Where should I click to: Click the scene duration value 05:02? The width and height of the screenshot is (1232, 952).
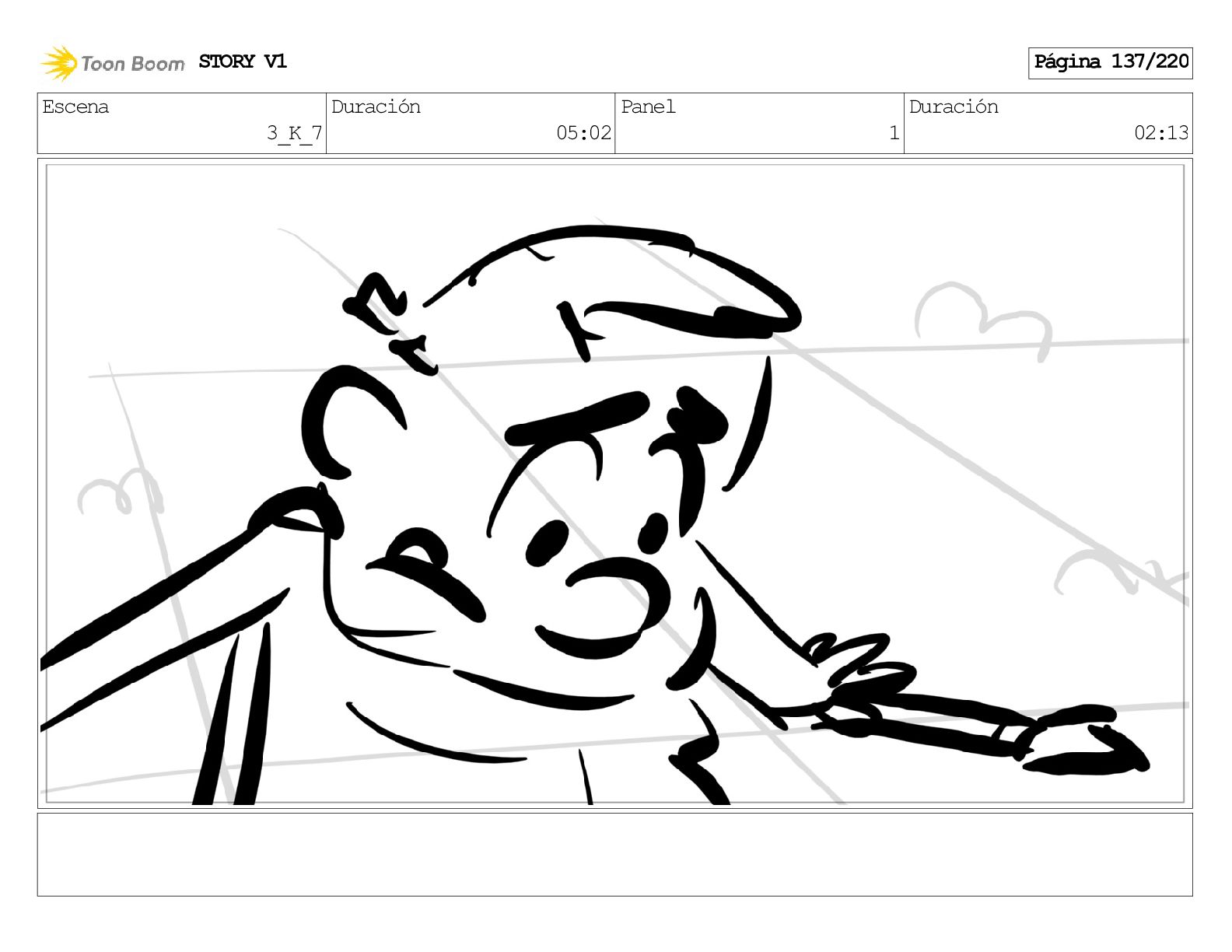click(x=583, y=133)
